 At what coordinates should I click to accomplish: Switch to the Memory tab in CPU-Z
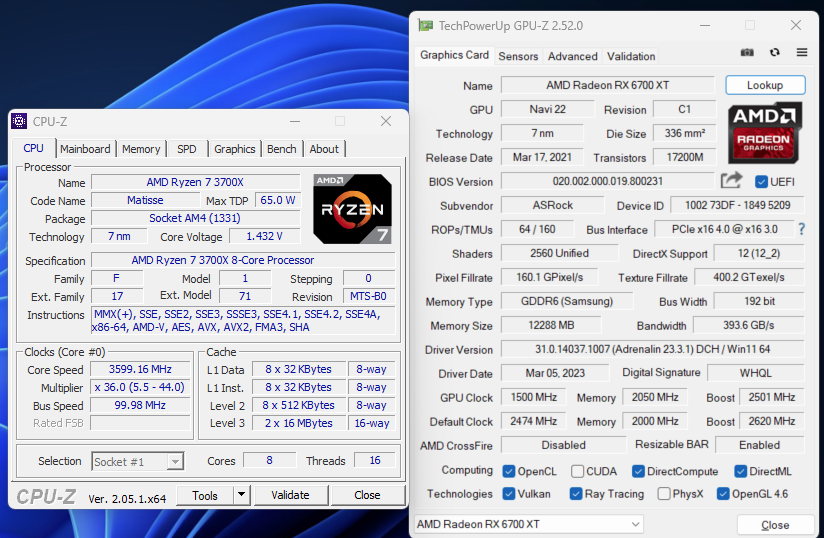141,149
